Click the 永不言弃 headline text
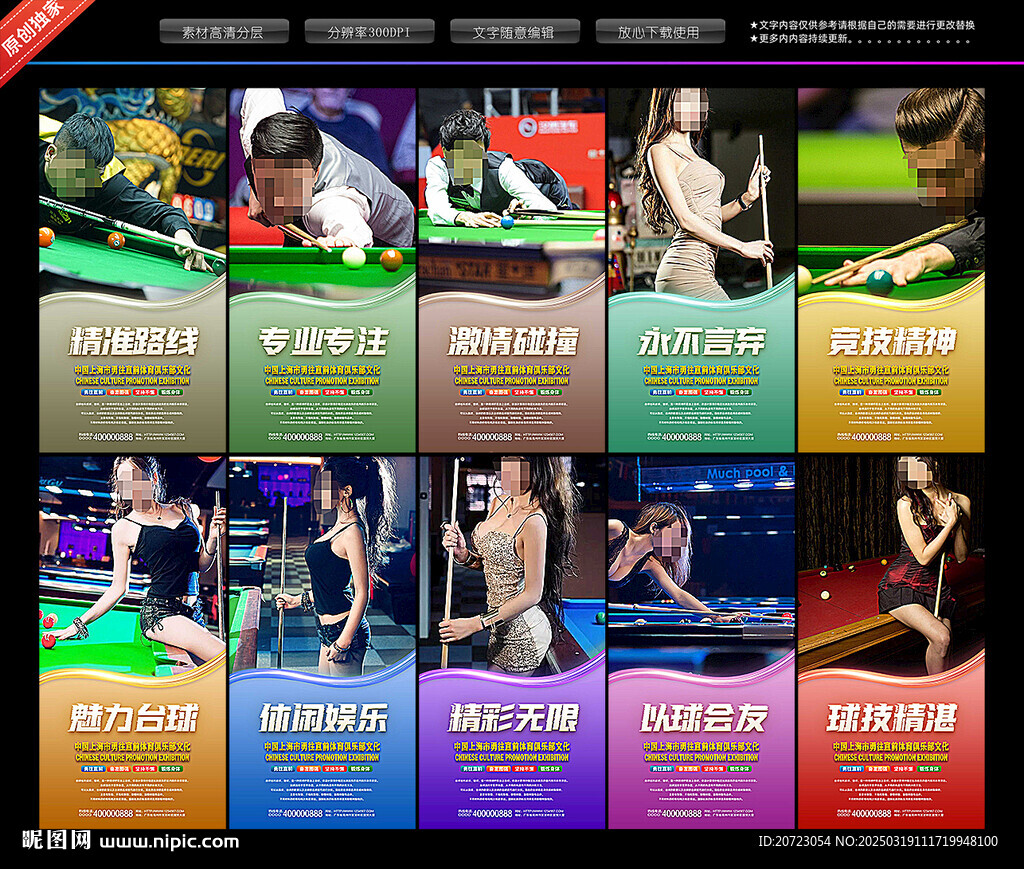The image size is (1024, 869). pos(702,341)
